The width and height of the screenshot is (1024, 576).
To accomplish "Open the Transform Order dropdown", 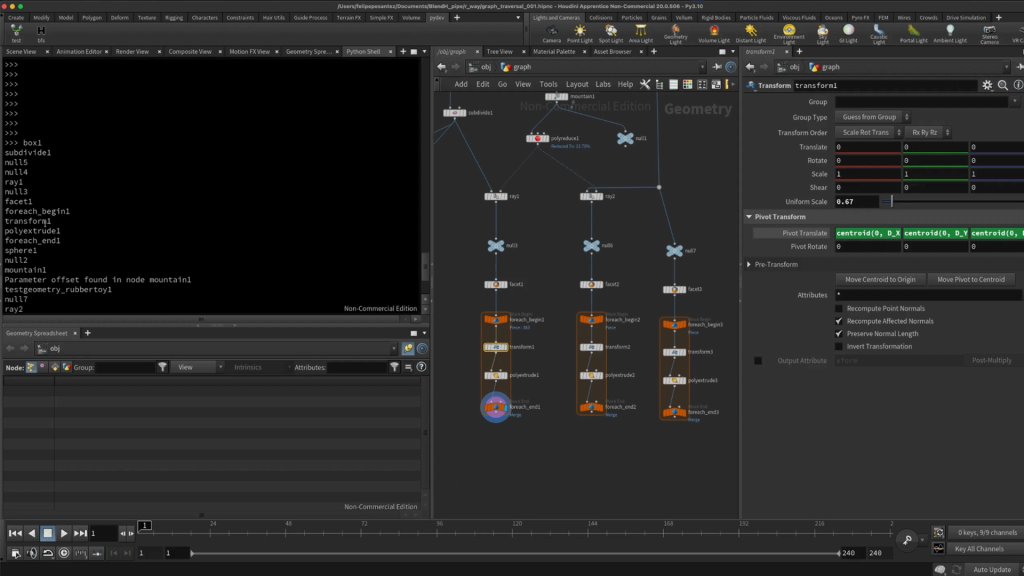I will tap(868, 132).
